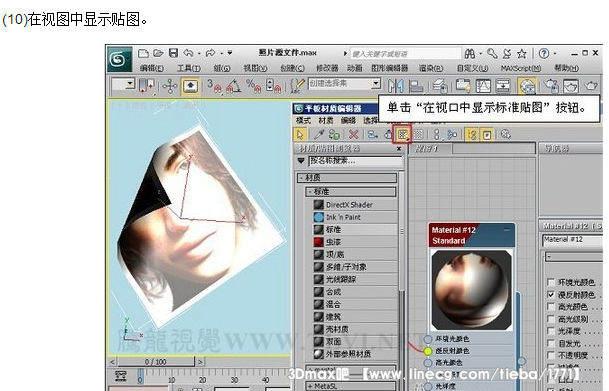Undo the last action with the Undo arrow
Viewport: 609px width, 391px height.
[188, 53]
